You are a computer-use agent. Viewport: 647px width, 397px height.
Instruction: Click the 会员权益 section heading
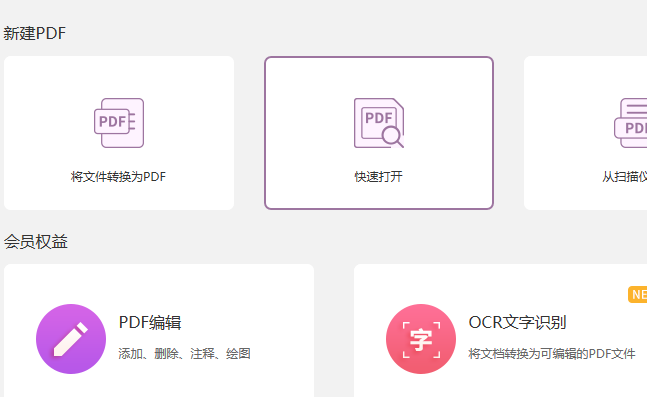point(36,242)
